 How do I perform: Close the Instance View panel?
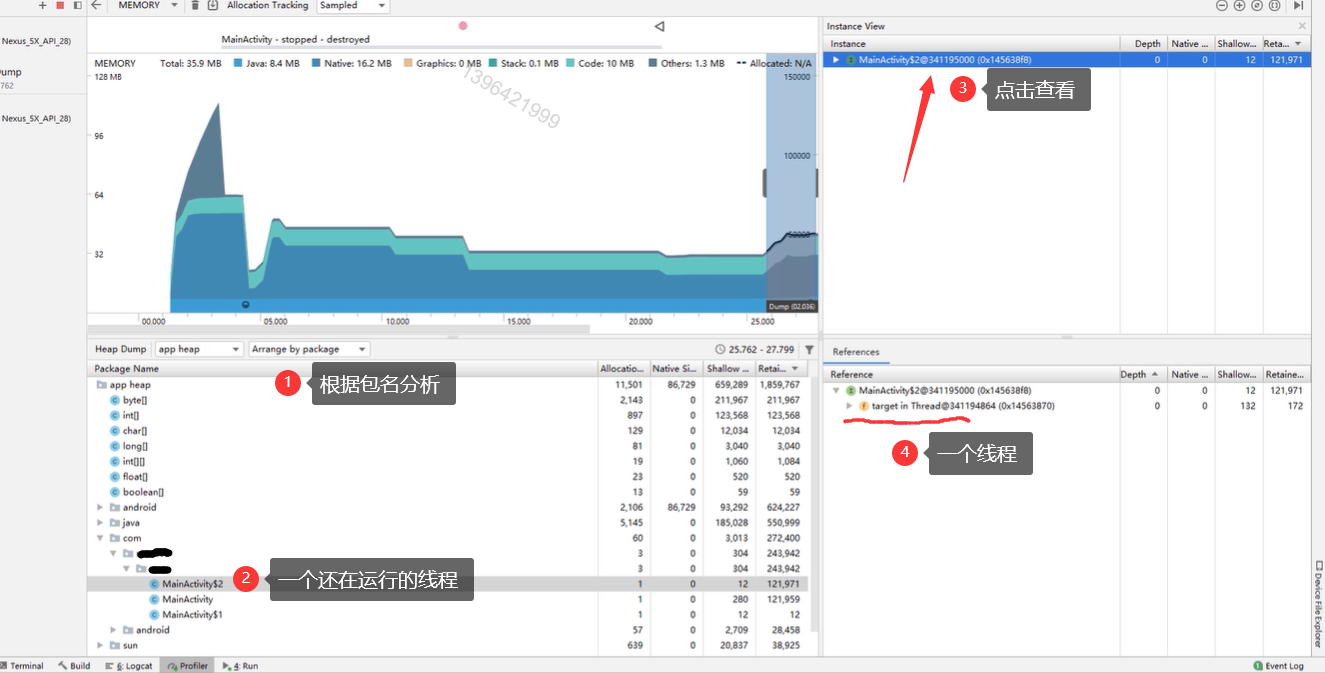point(1302,26)
